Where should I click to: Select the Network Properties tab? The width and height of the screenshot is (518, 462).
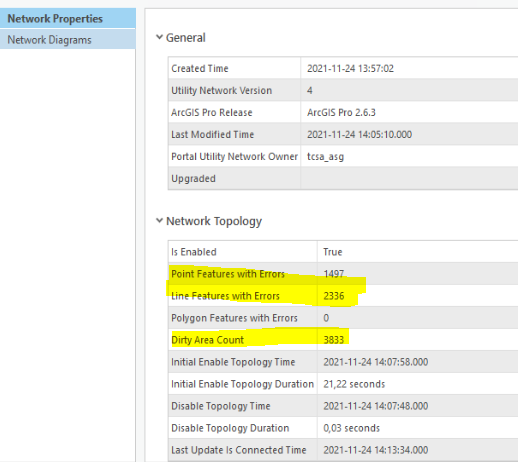[68, 18]
